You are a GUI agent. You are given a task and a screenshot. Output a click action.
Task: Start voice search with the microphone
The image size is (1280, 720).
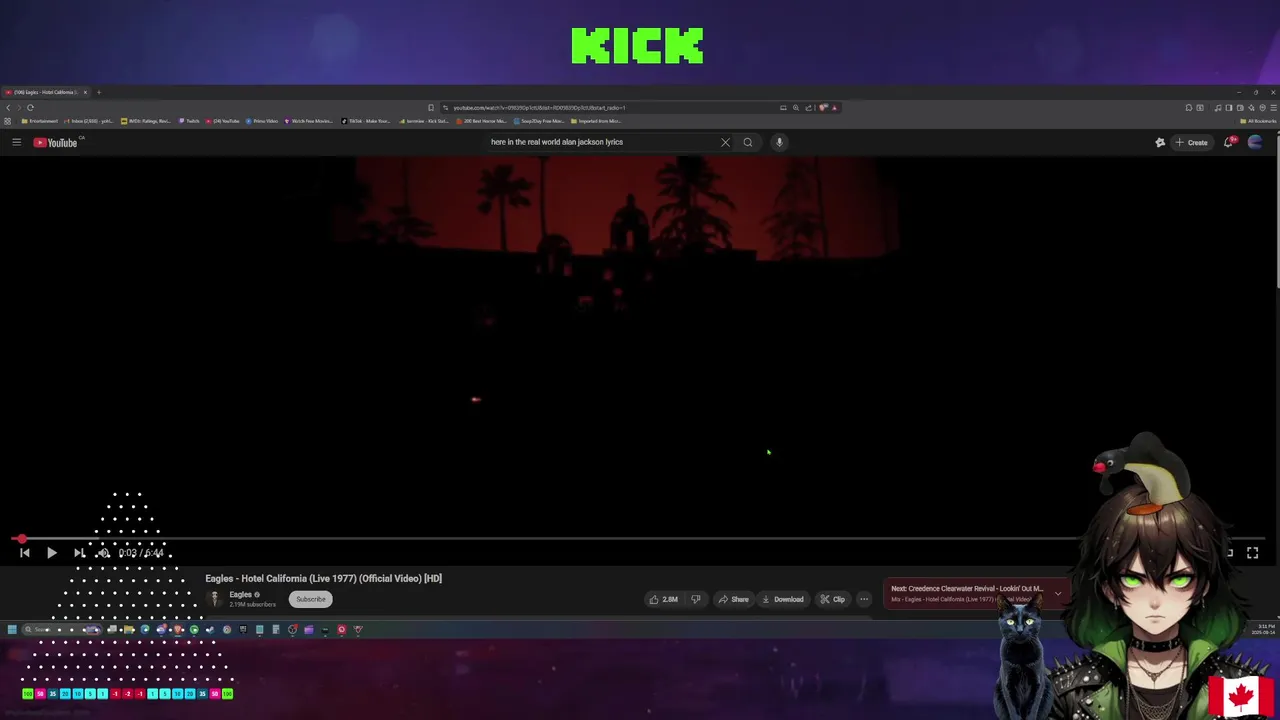779,142
